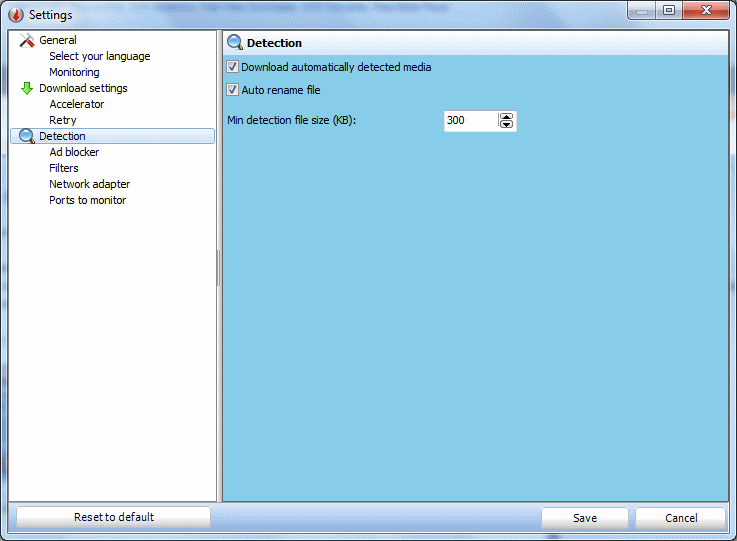Screen dimensions: 737x541
Task: Select the Detection category in the tree
Action: [x=112, y=136]
